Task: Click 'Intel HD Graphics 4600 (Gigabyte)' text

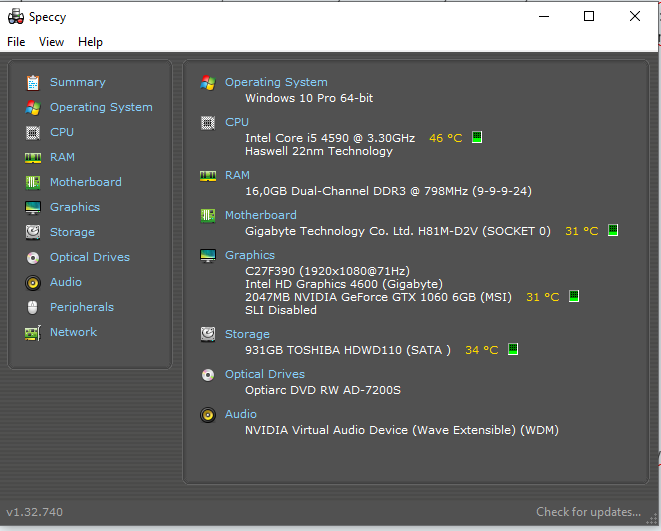Action: (x=344, y=284)
